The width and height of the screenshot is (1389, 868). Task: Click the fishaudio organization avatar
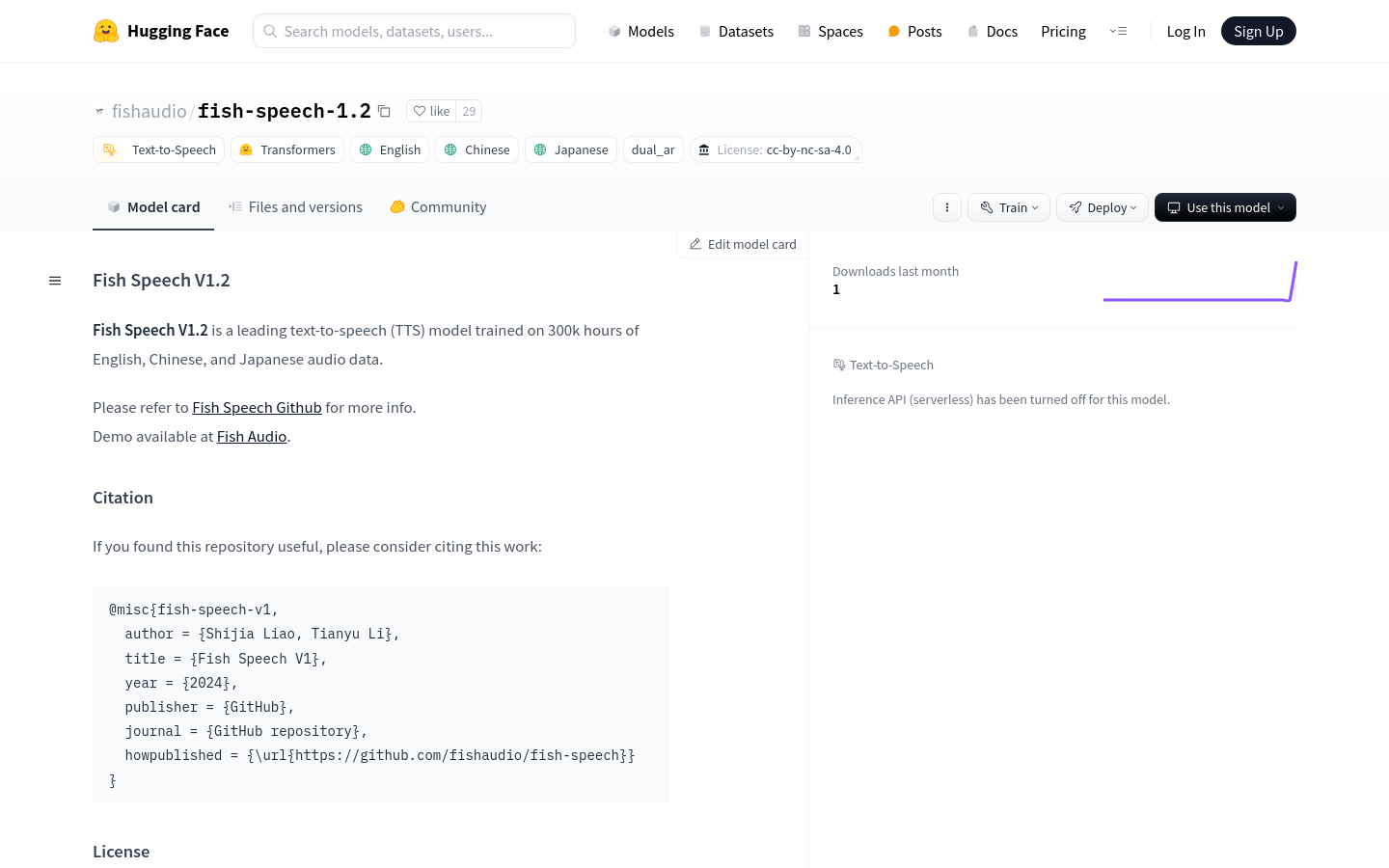(99, 112)
